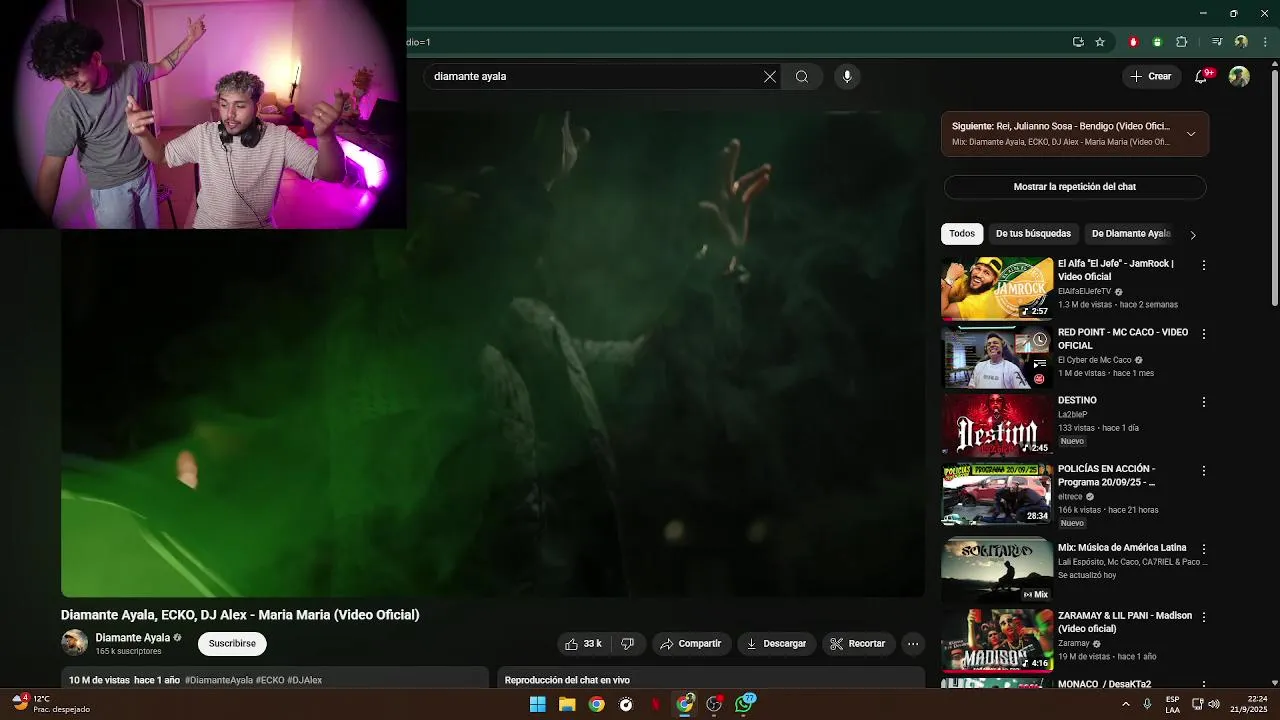
Task: Open the #DiamanteAyala hashtag link
Action: click(219, 680)
